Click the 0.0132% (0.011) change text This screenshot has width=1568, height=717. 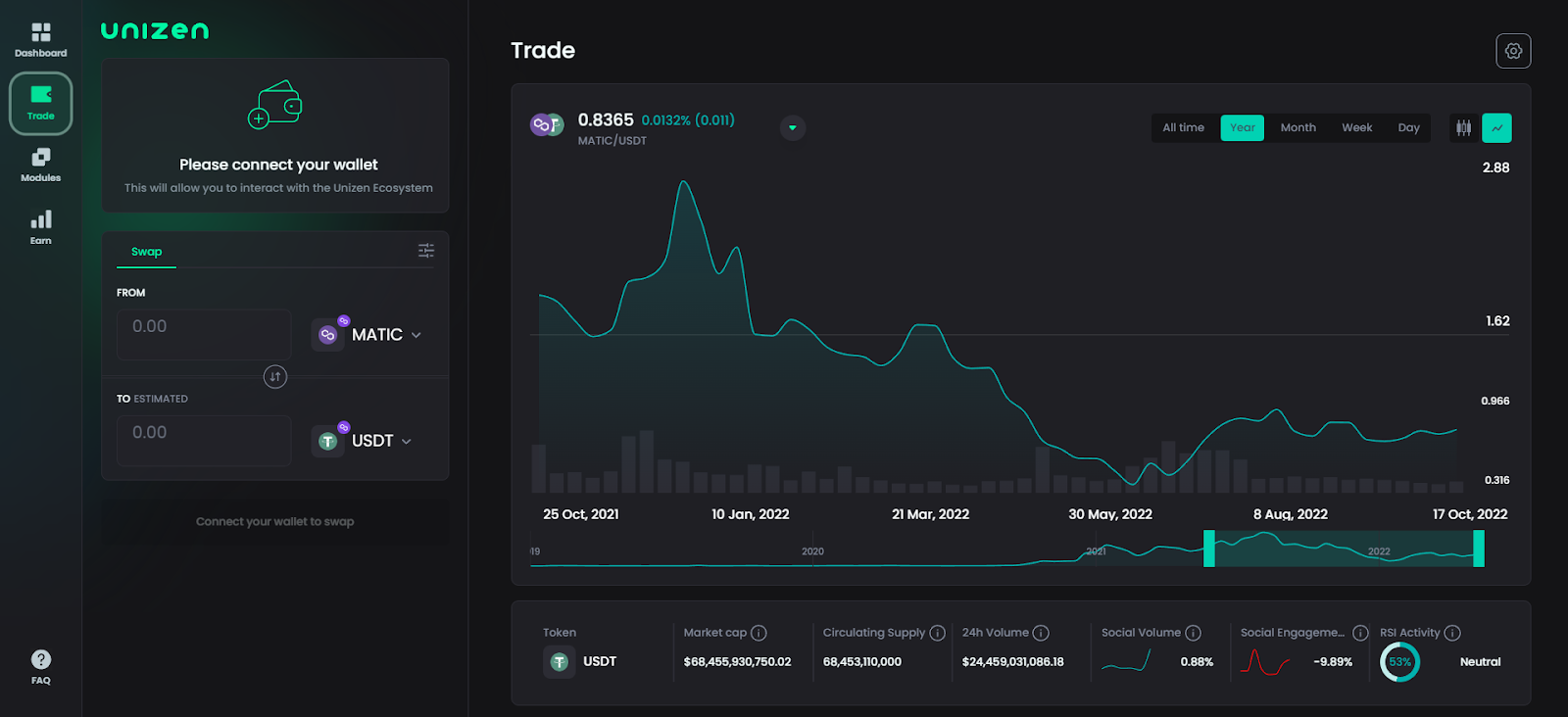[x=688, y=119]
